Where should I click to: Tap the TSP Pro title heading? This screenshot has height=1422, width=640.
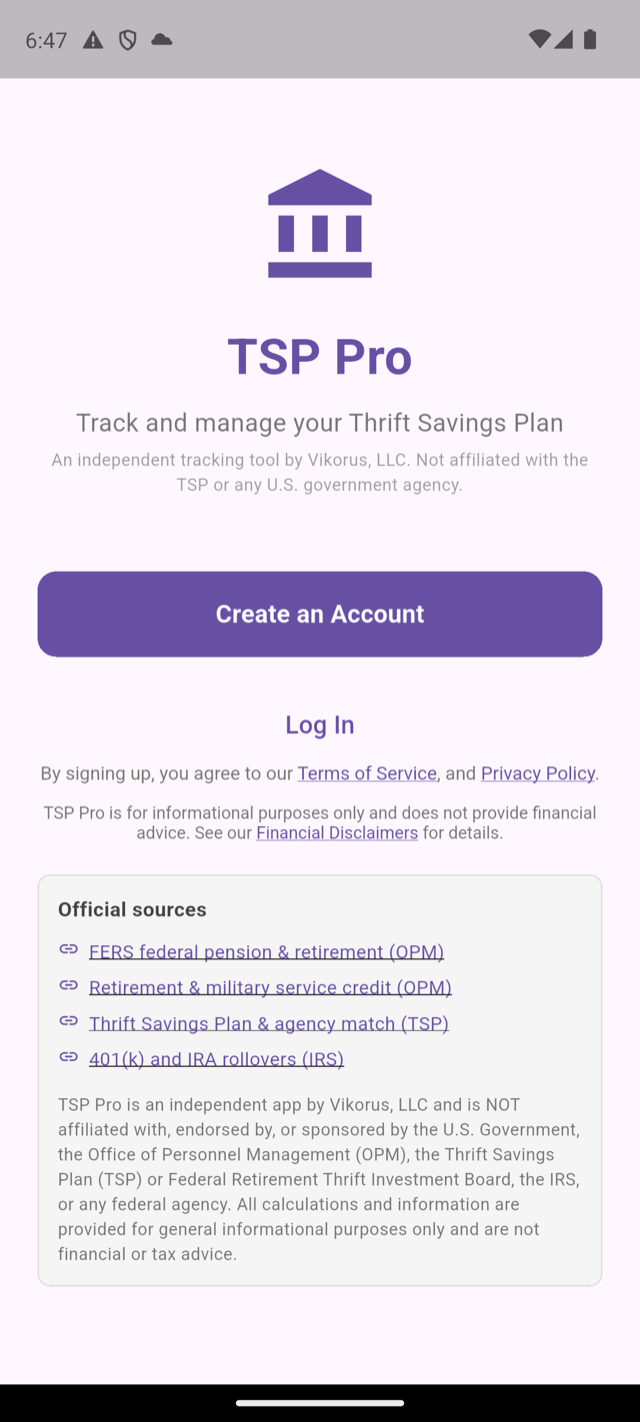(320, 357)
